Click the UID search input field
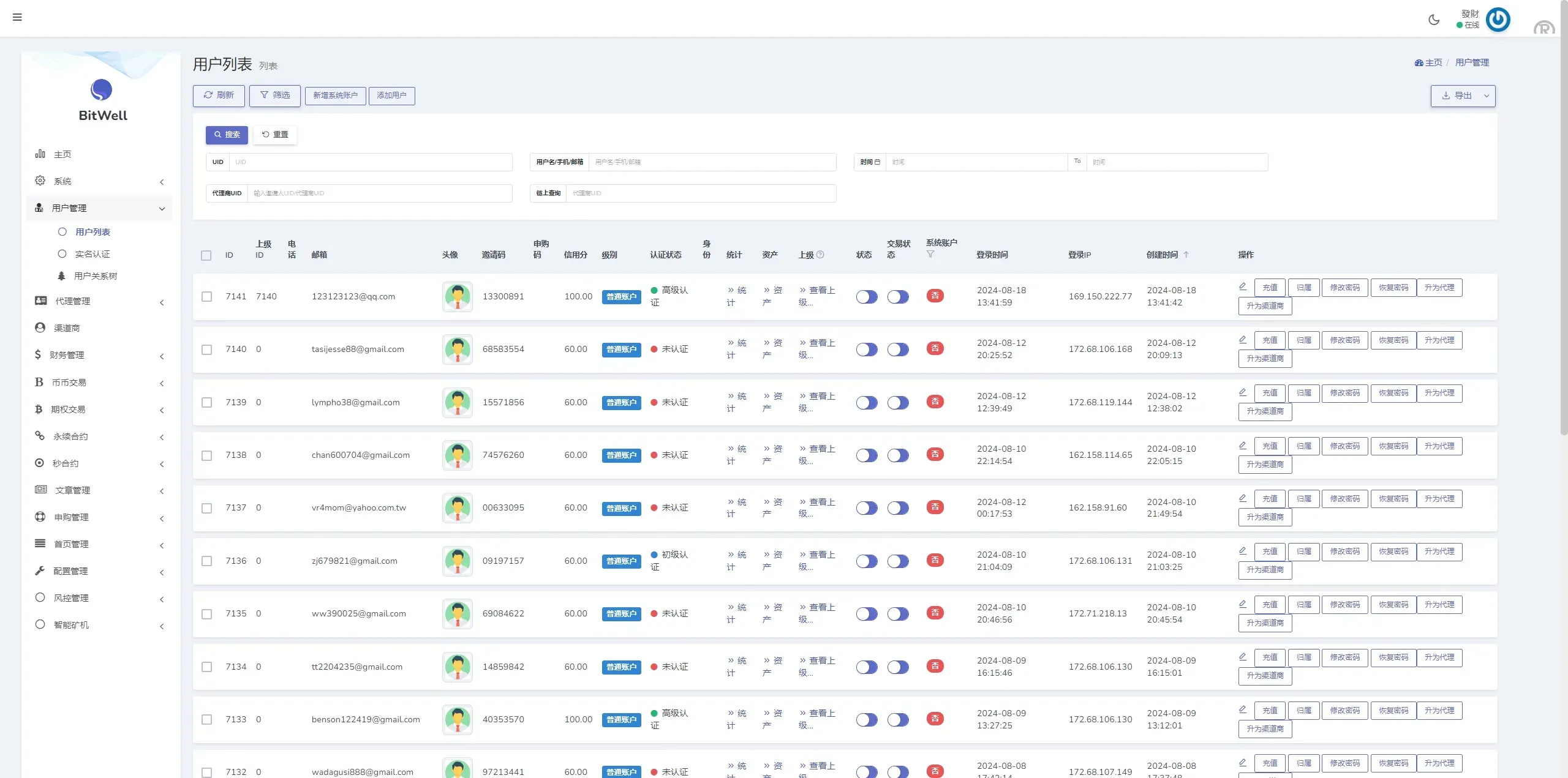 coord(369,162)
